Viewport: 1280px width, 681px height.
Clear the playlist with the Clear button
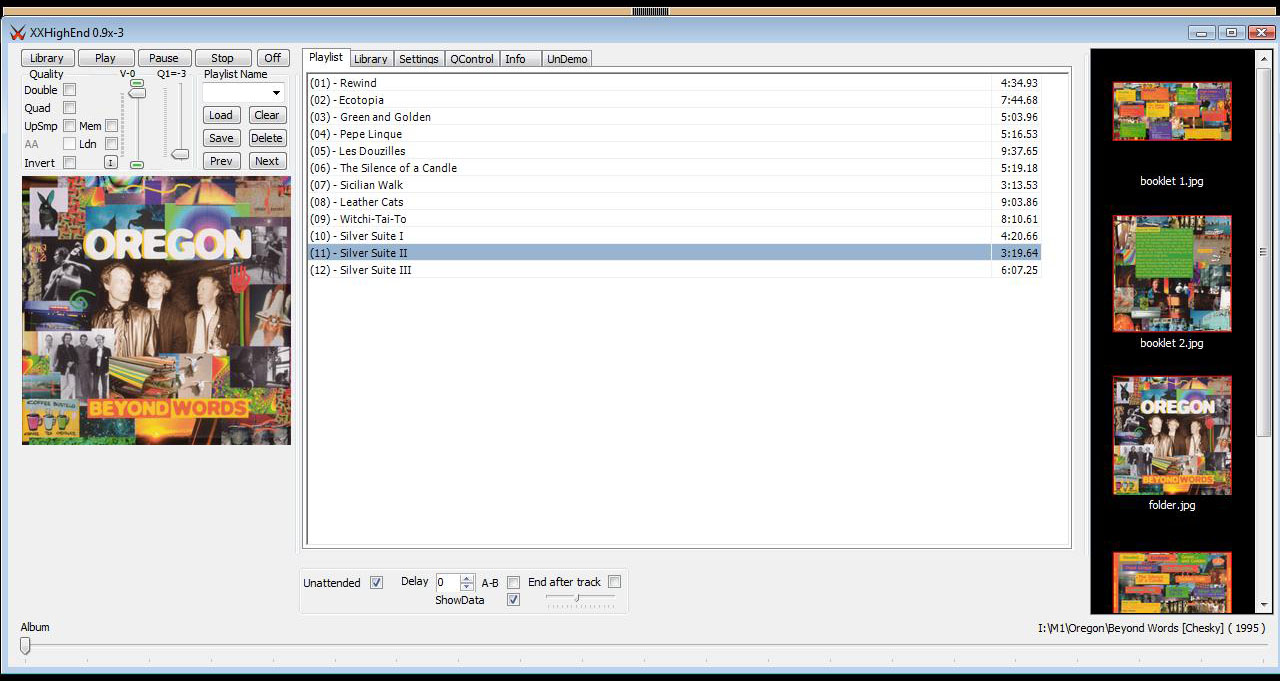(267, 115)
